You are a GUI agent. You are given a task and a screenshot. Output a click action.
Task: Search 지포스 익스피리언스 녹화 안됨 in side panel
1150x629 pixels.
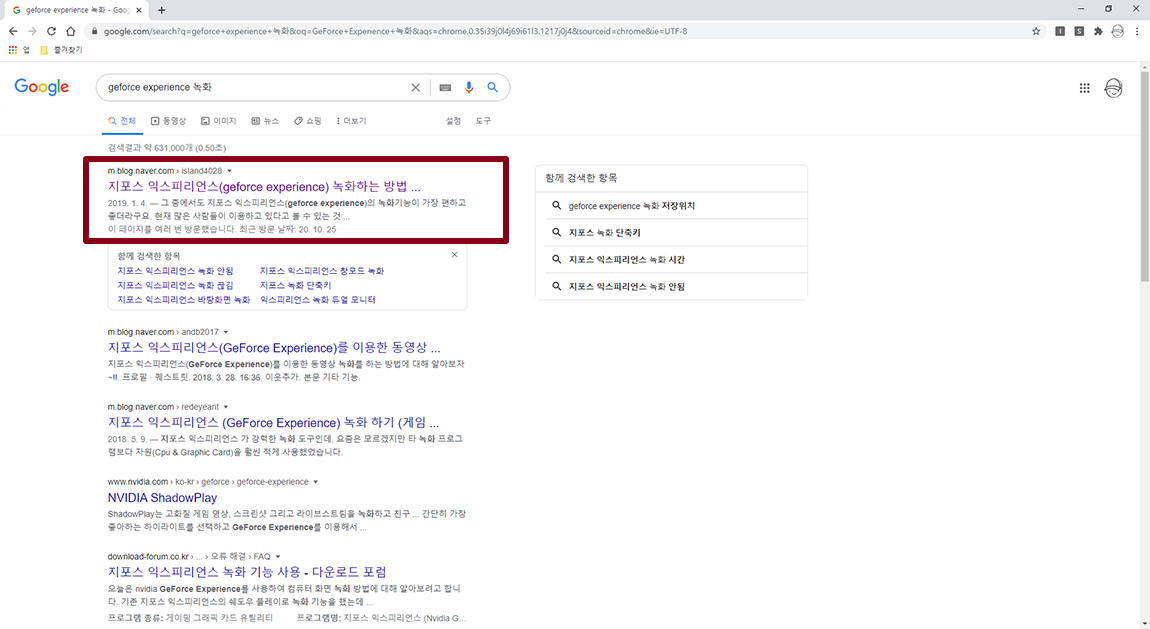point(671,287)
